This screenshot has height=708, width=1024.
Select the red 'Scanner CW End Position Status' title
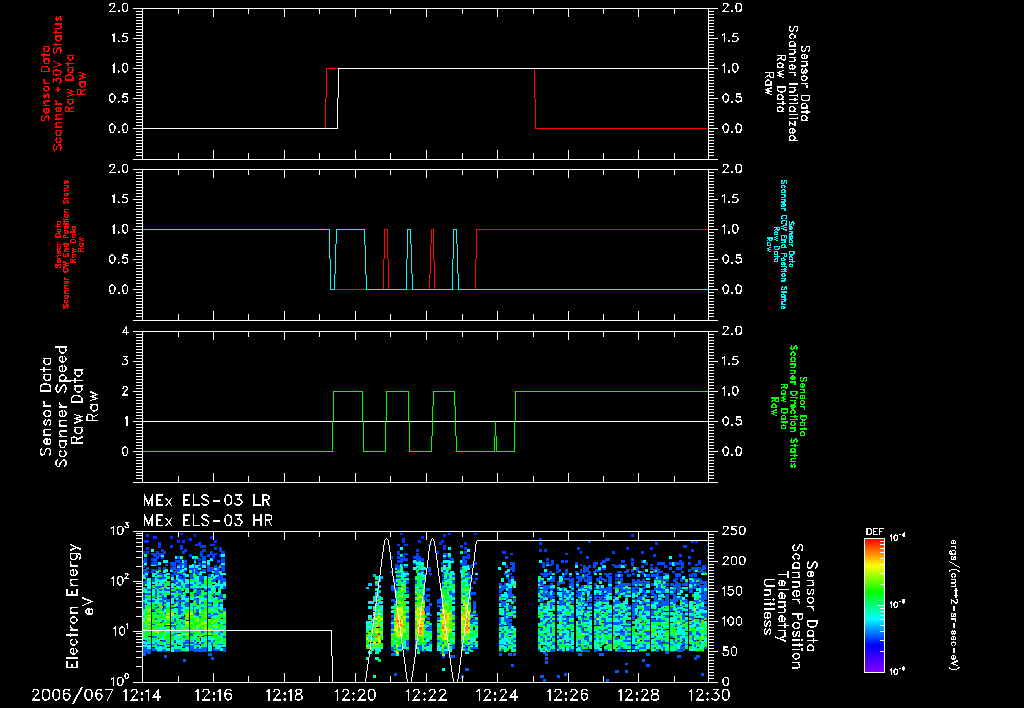(67, 244)
